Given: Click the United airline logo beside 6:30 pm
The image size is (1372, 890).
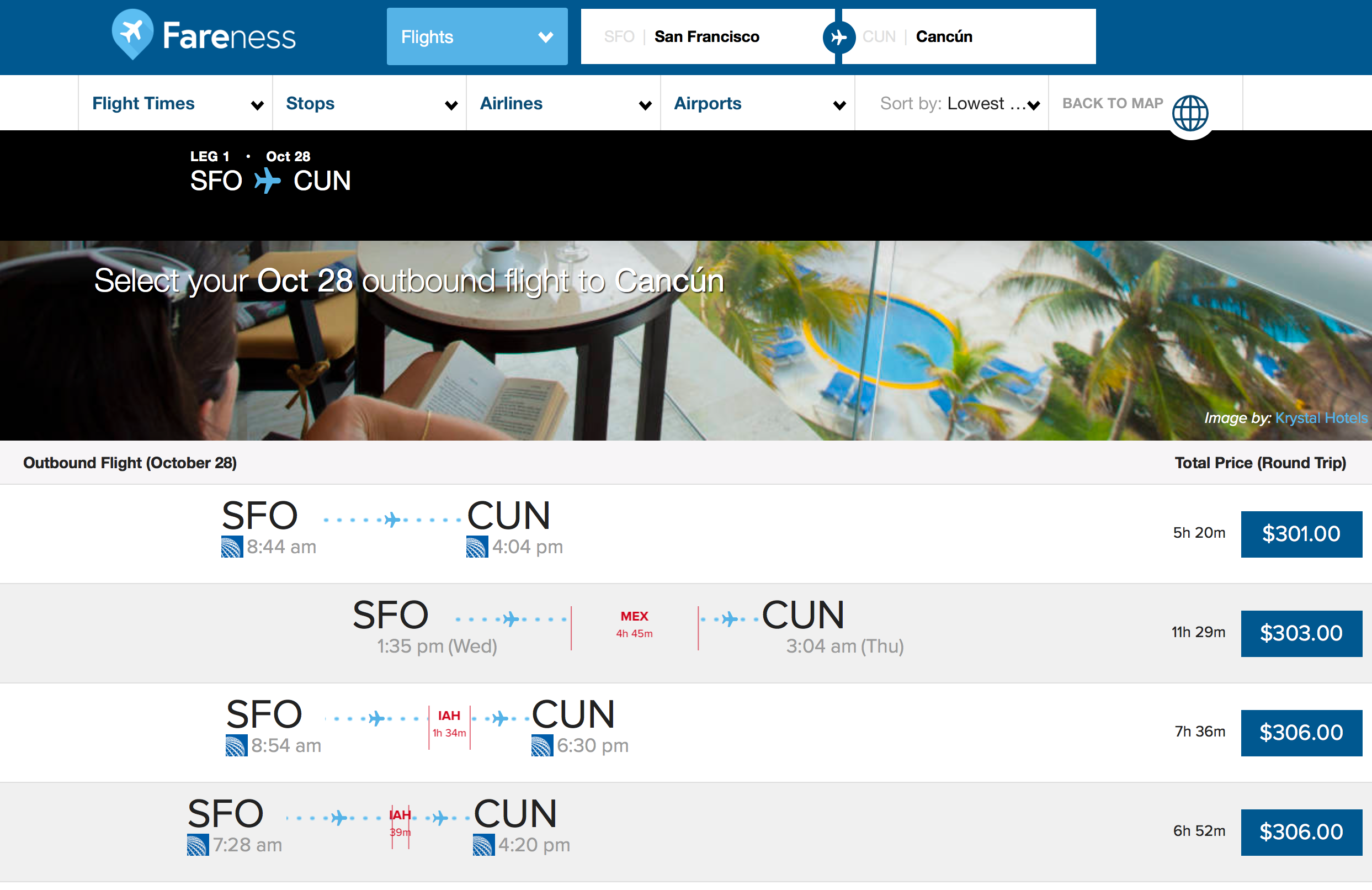Looking at the screenshot, I should tap(541, 745).
